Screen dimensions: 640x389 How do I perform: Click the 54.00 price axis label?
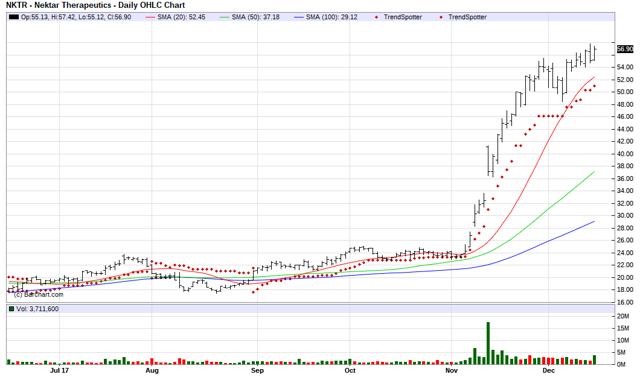pos(625,67)
